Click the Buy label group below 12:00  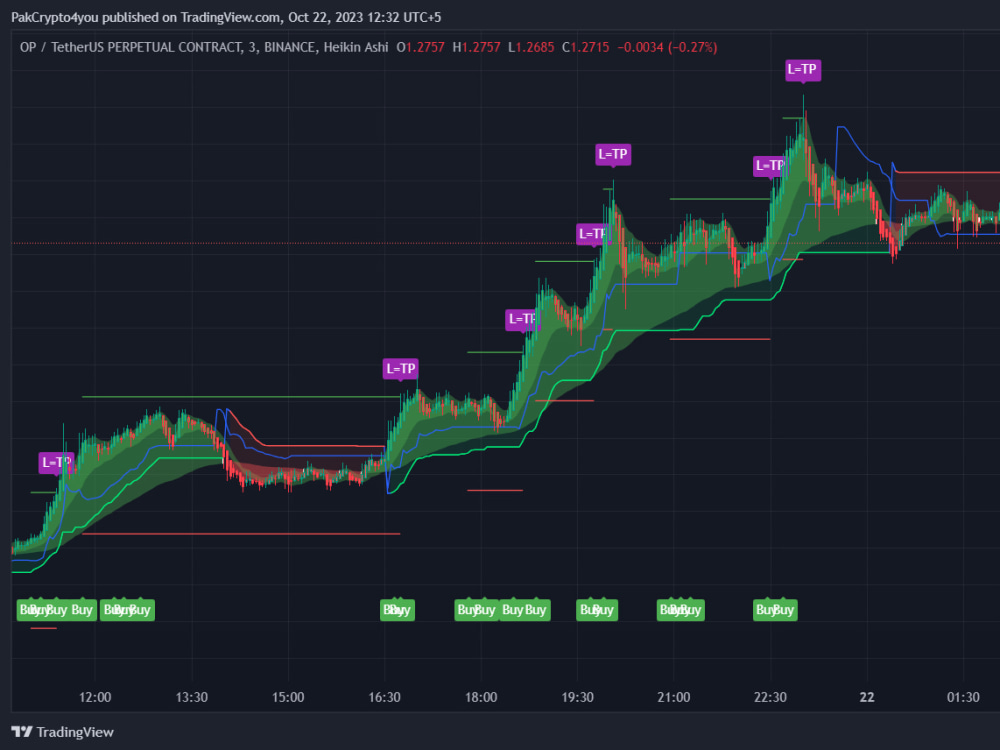[x=57, y=609]
